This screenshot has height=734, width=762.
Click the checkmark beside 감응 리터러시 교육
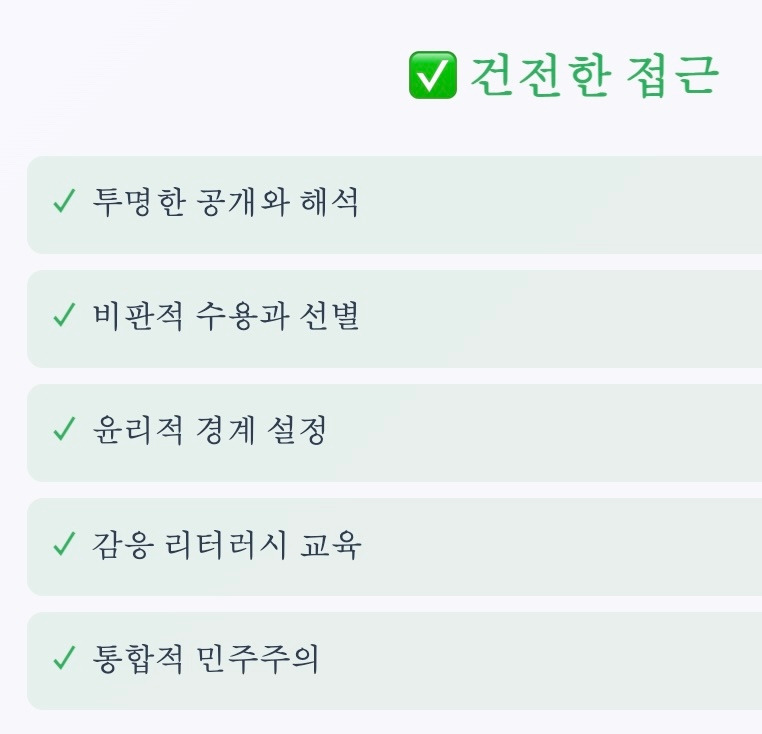coord(64,543)
